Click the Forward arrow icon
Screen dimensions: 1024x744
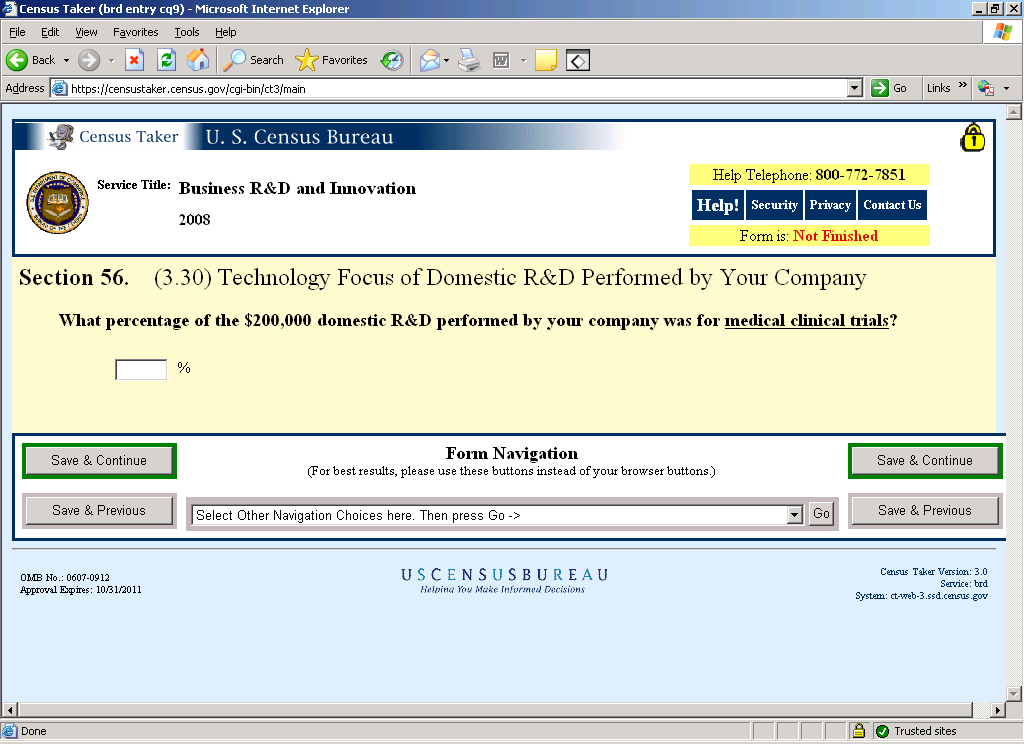pos(89,60)
